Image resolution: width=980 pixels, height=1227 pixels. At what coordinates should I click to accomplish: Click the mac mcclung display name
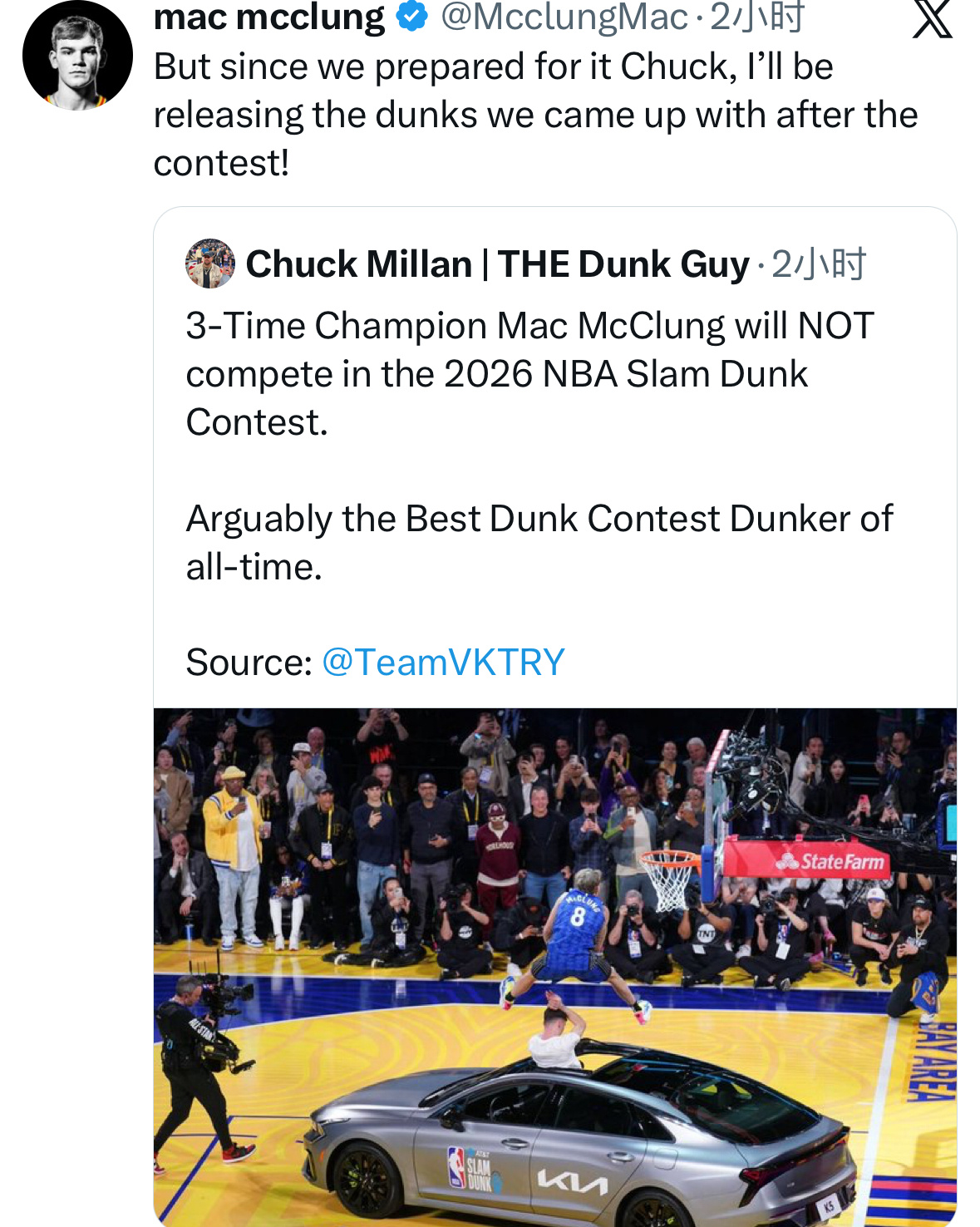(268, 17)
